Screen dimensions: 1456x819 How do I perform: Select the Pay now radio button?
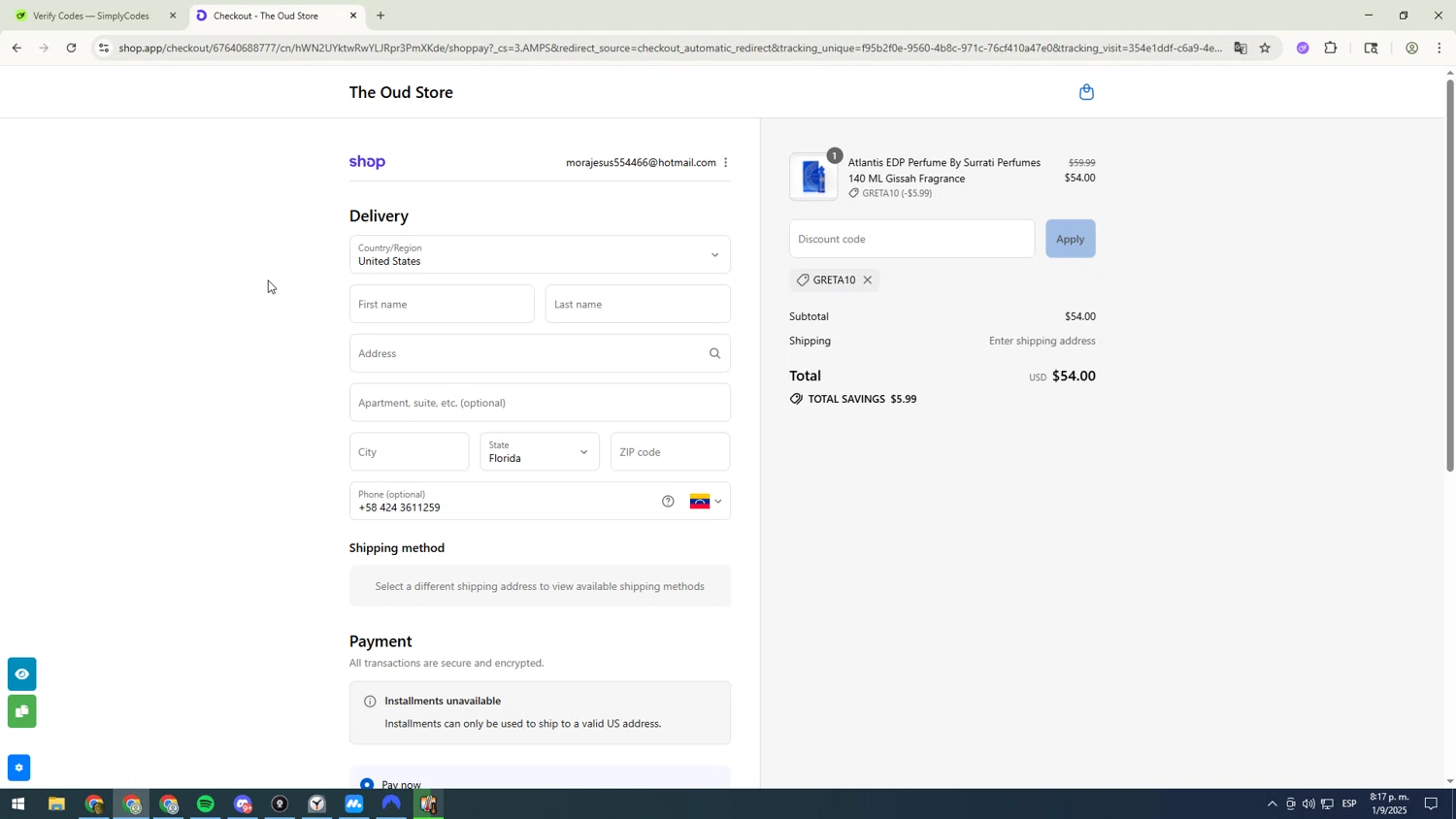click(x=367, y=783)
